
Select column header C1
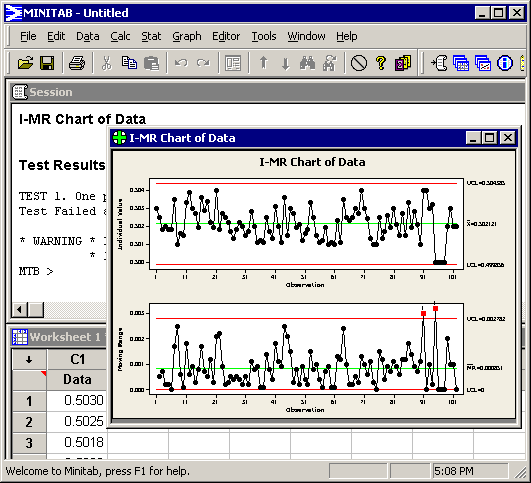tap(77, 359)
